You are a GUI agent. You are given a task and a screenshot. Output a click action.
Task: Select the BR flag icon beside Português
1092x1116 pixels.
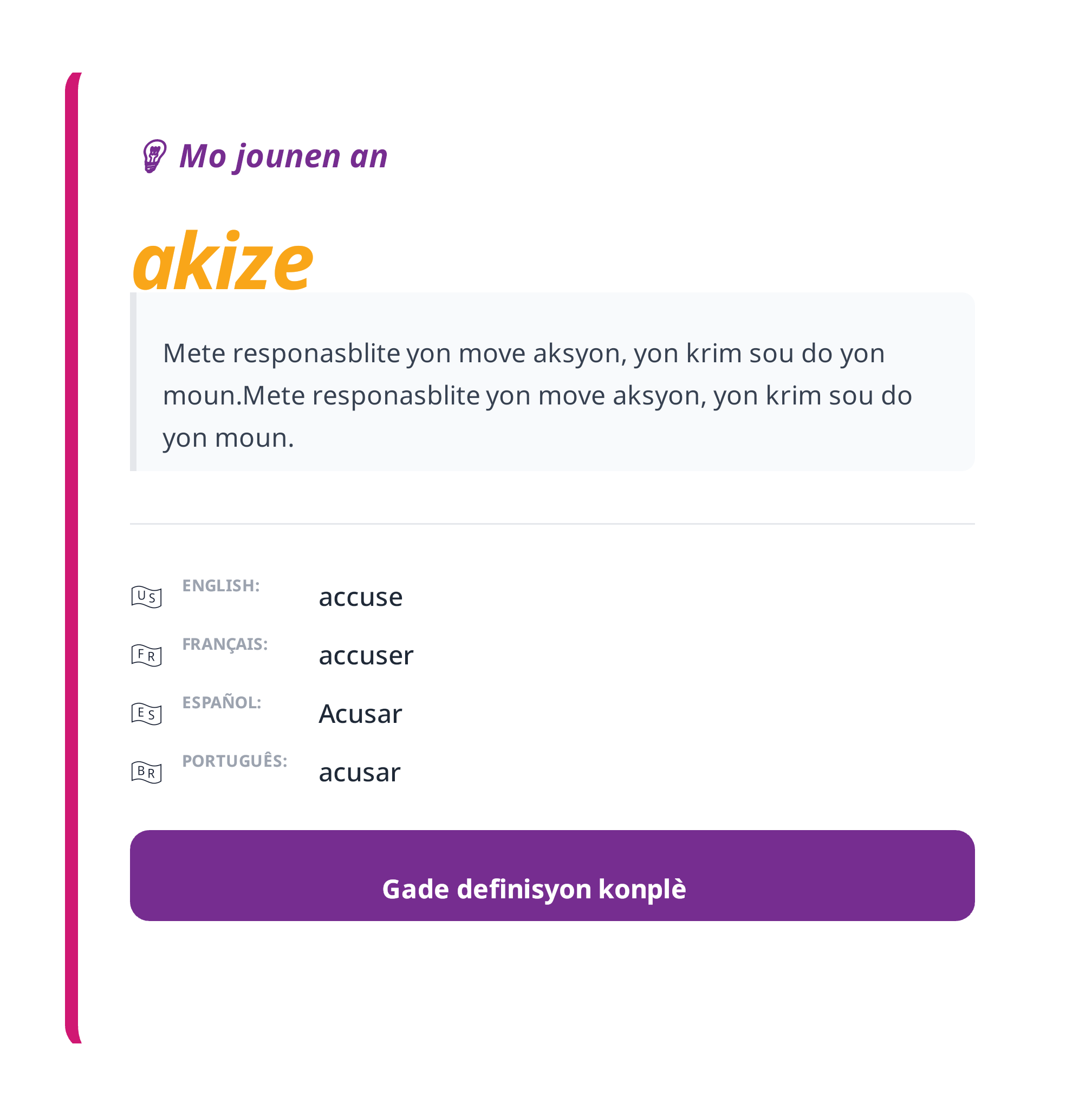tap(147, 773)
